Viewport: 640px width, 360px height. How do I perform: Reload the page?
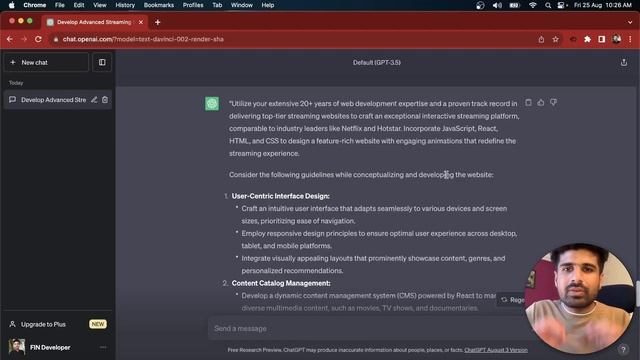click(x=38, y=39)
